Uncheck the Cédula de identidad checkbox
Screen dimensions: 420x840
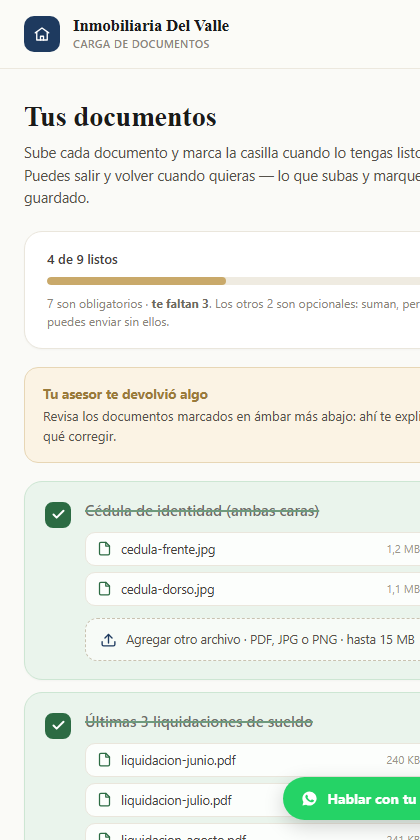pos(58,515)
